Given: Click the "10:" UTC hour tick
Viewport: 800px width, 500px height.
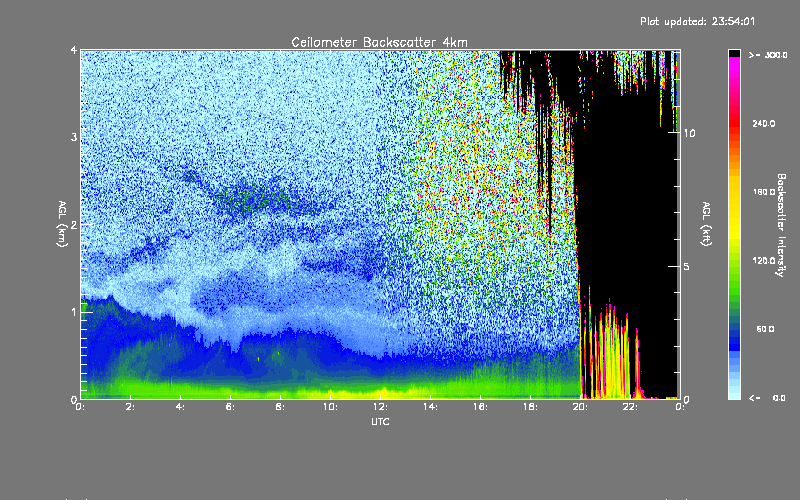Looking at the screenshot, I should click(x=330, y=407).
